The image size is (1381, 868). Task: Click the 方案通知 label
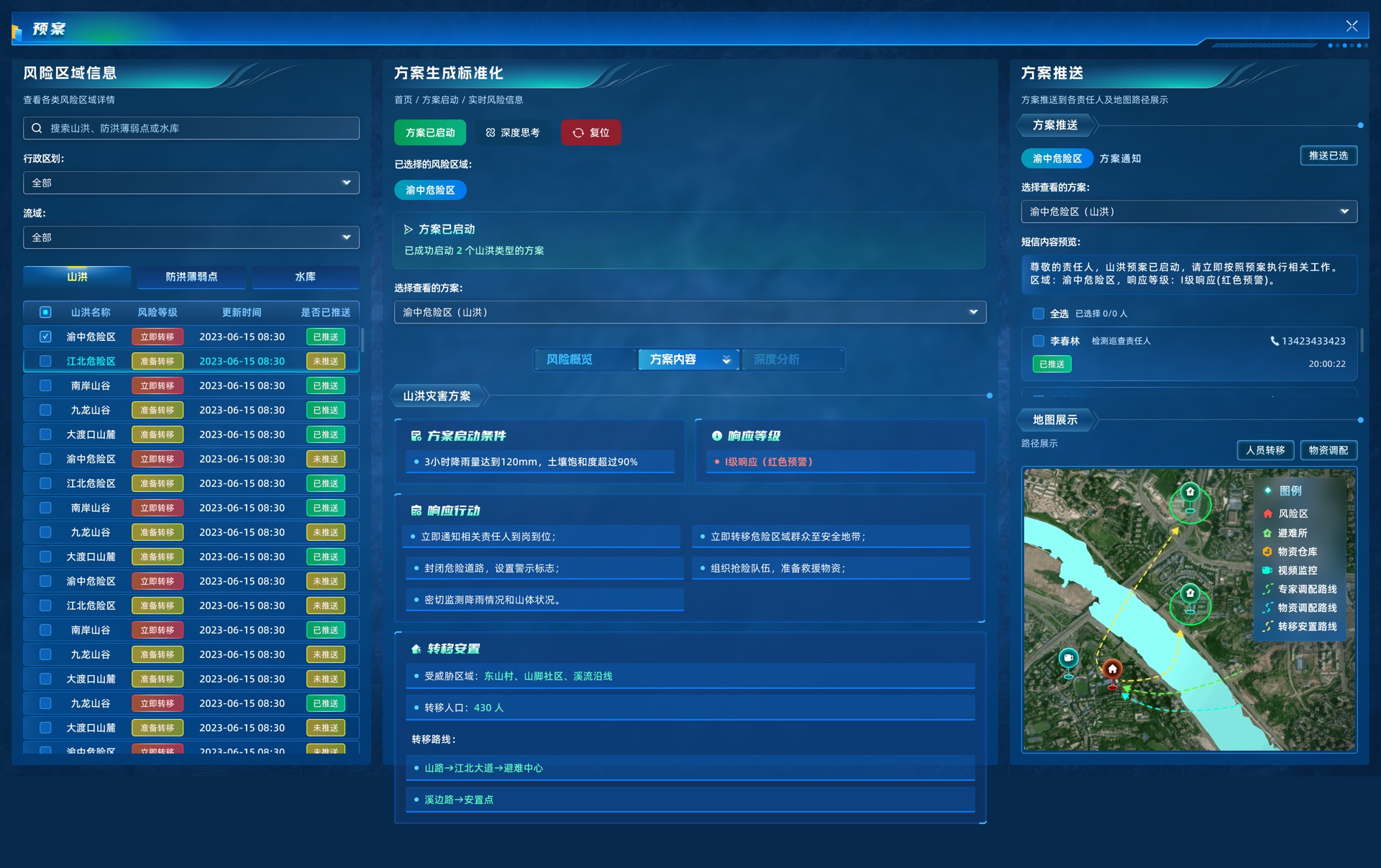click(1120, 159)
